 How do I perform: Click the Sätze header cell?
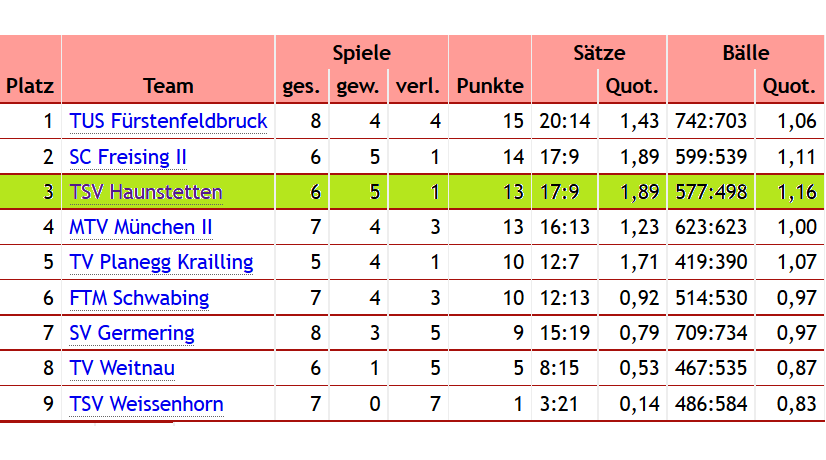click(599, 53)
